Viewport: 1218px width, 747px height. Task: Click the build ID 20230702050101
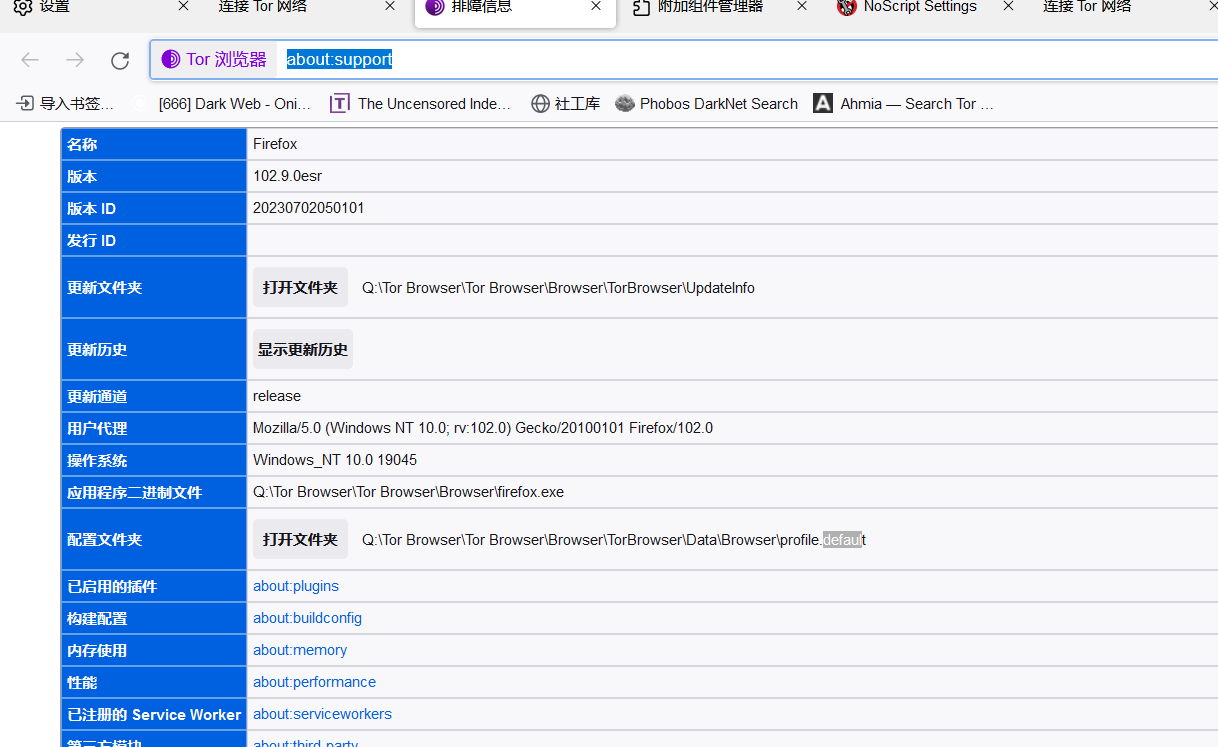click(309, 208)
